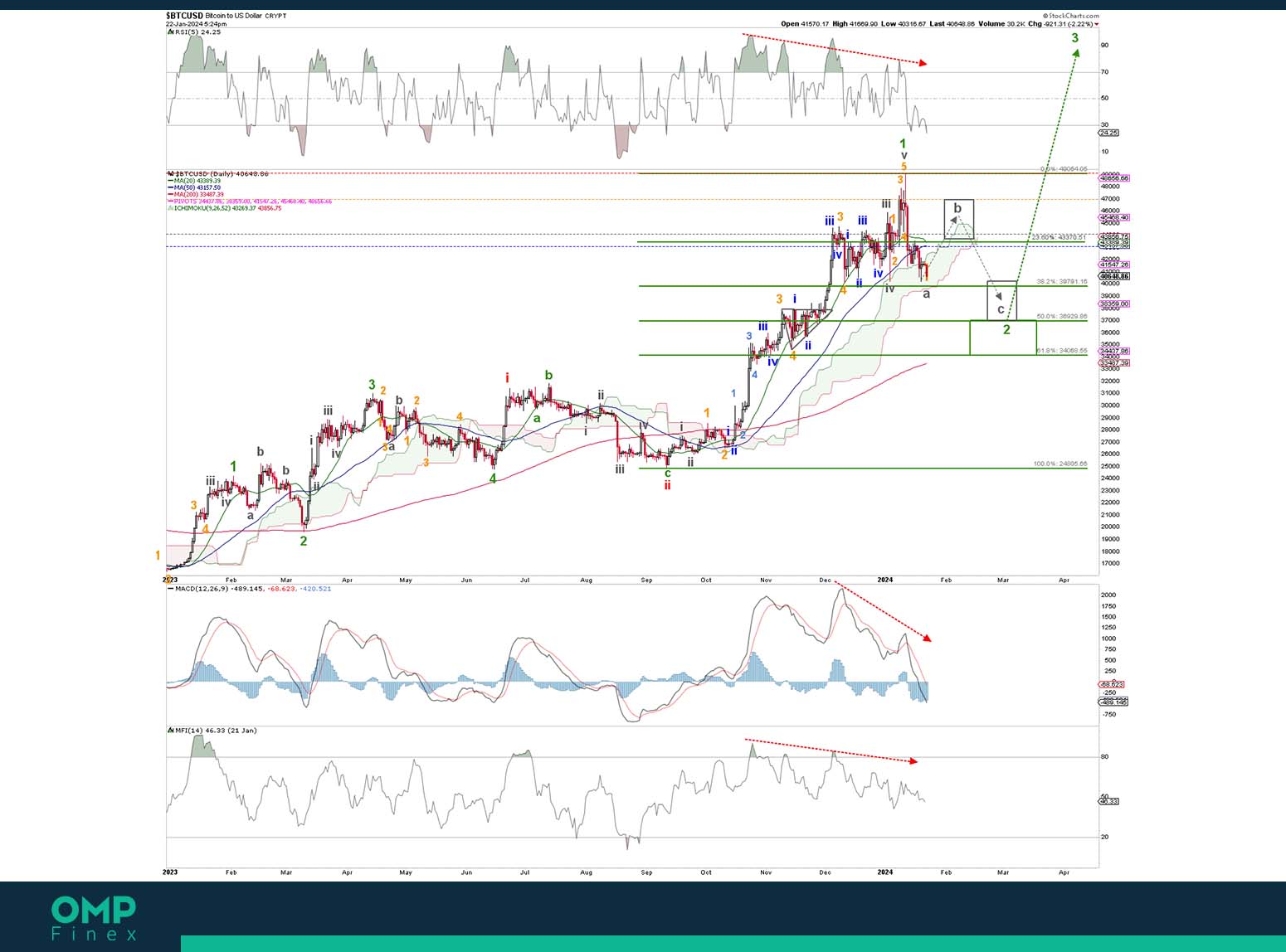Click the 100.0%: 24885.66 Fibonacci label
1286x952 pixels.
[1060, 464]
